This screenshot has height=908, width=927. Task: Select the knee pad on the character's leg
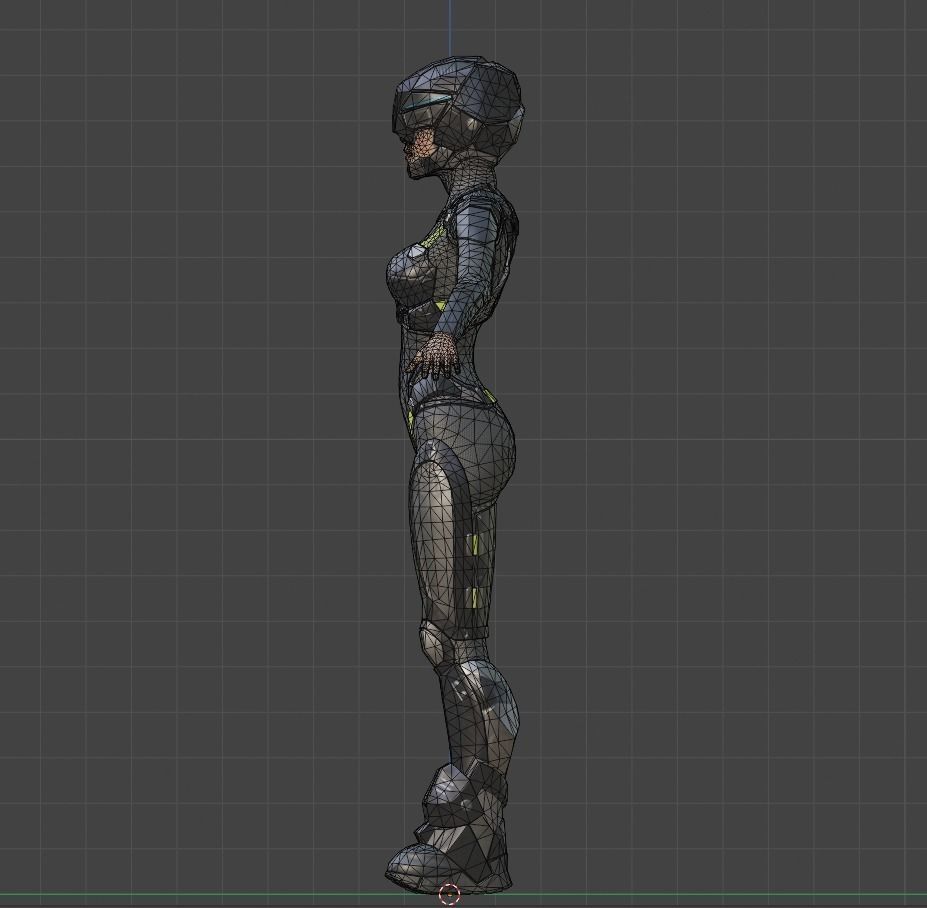pyautogui.click(x=433, y=643)
